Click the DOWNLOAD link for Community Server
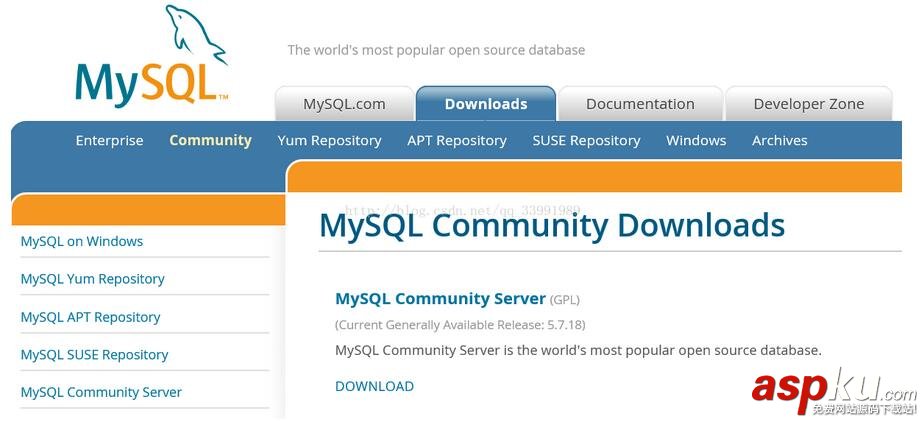Screen dimensions: 922x421 coord(375,386)
